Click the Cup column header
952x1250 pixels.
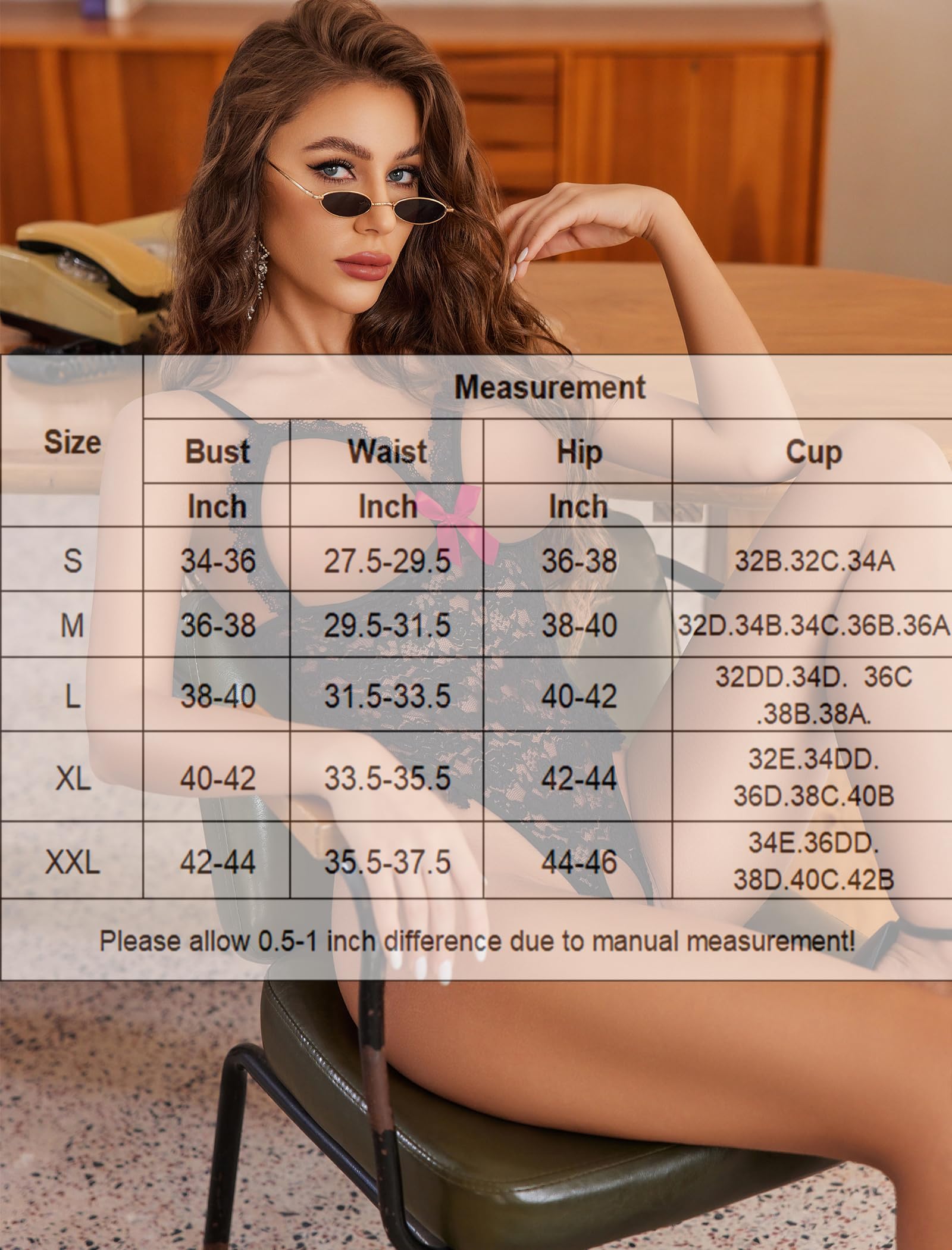click(813, 452)
